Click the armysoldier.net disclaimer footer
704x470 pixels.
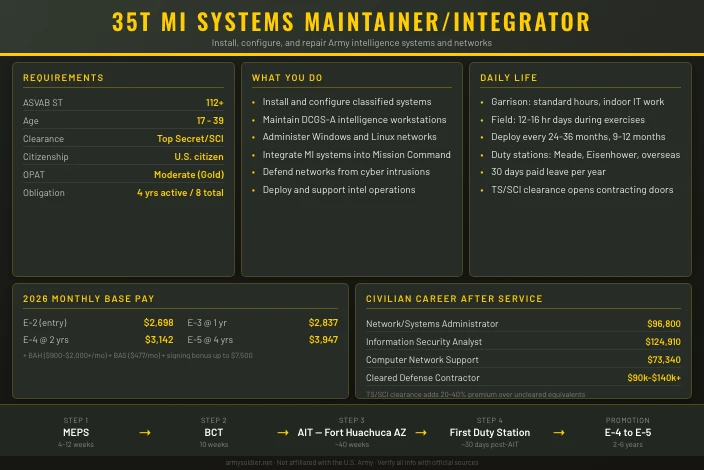coord(352,462)
